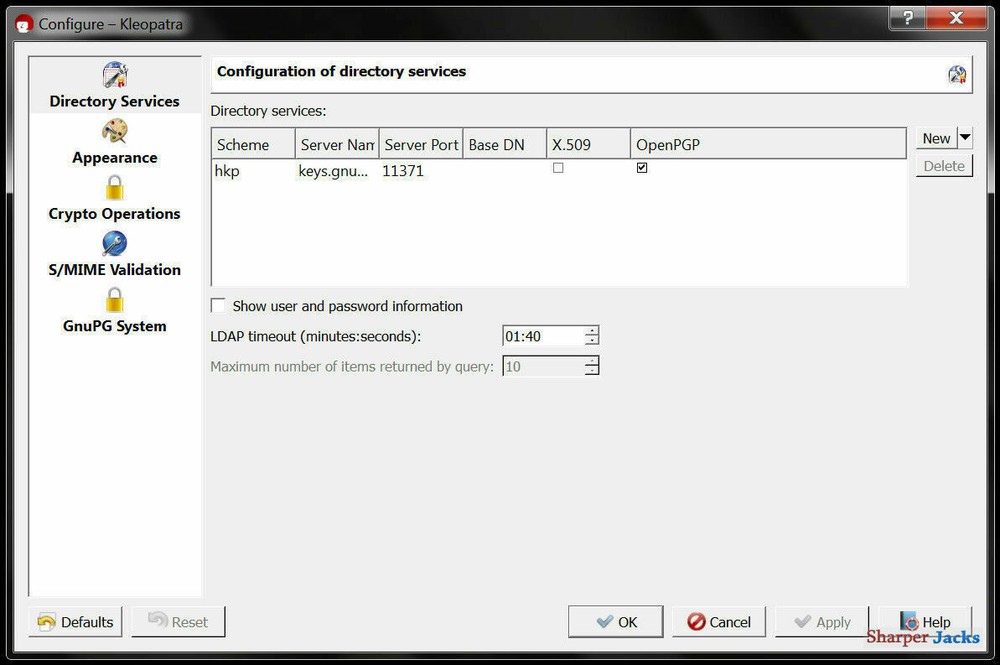This screenshot has height=665, width=1000.
Task: Click the disabled Delete button
Action: pyautogui.click(x=942, y=165)
